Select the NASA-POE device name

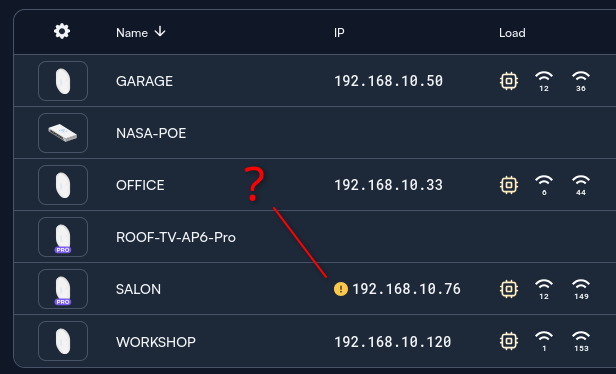pyautogui.click(x=151, y=133)
